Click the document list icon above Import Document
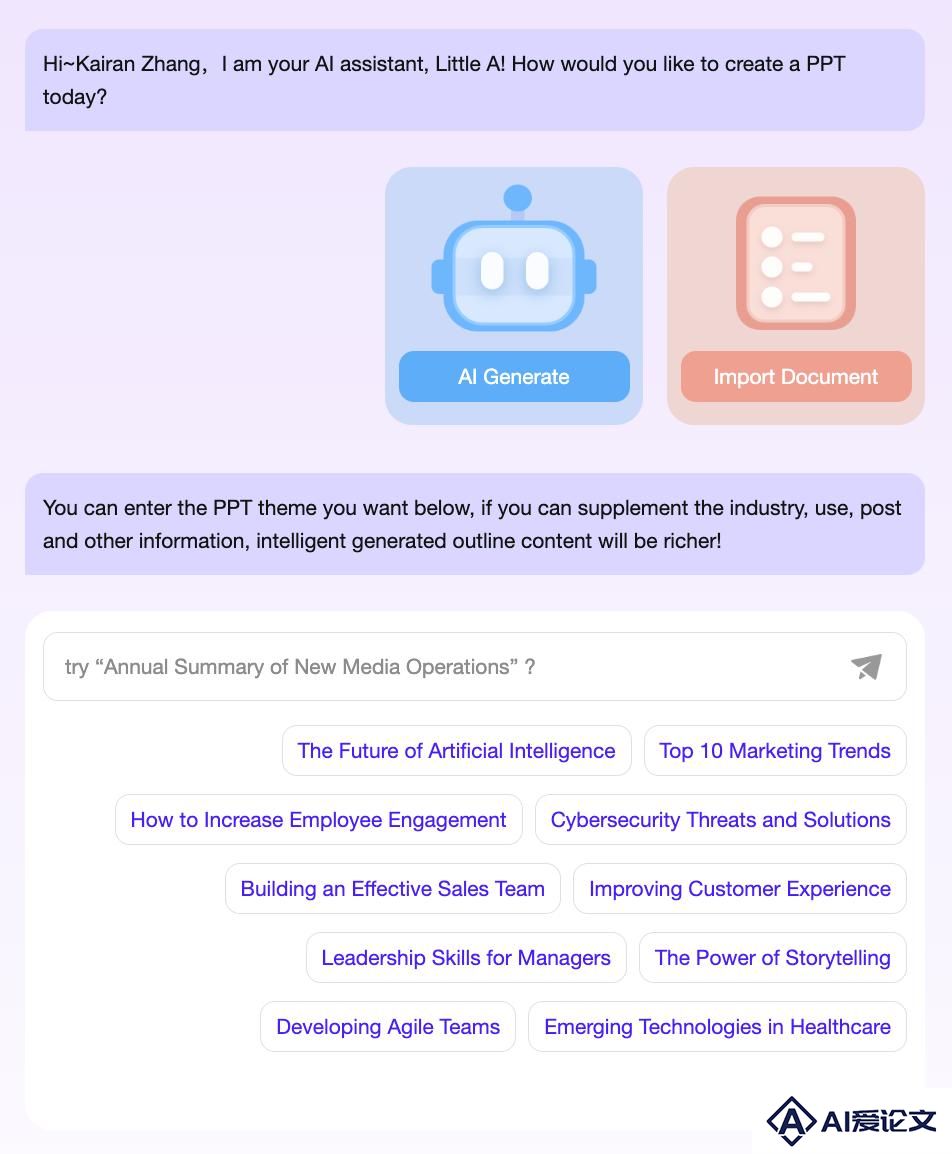This screenshot has width=952, height=1154. pos(795,263)
